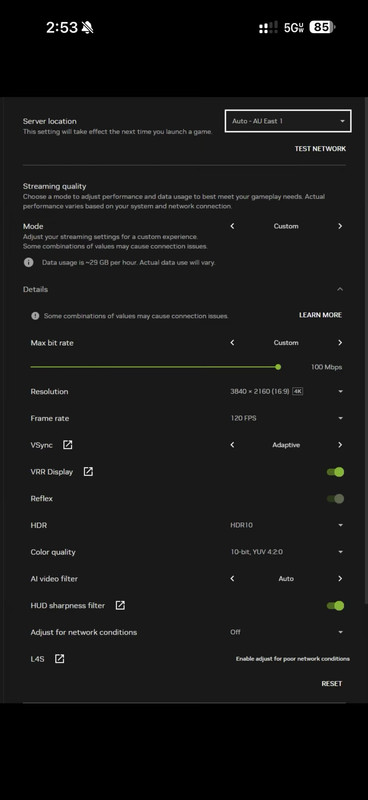Tap the Enable adjust for poor network text

[x=293, y=659]
